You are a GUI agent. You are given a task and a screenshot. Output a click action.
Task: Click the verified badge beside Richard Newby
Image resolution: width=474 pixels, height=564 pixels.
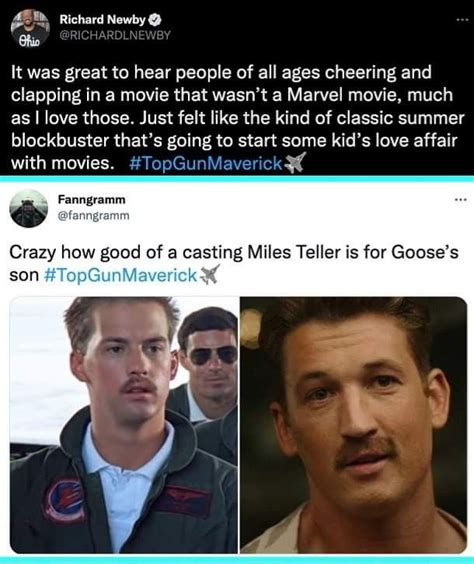[155, 20]
